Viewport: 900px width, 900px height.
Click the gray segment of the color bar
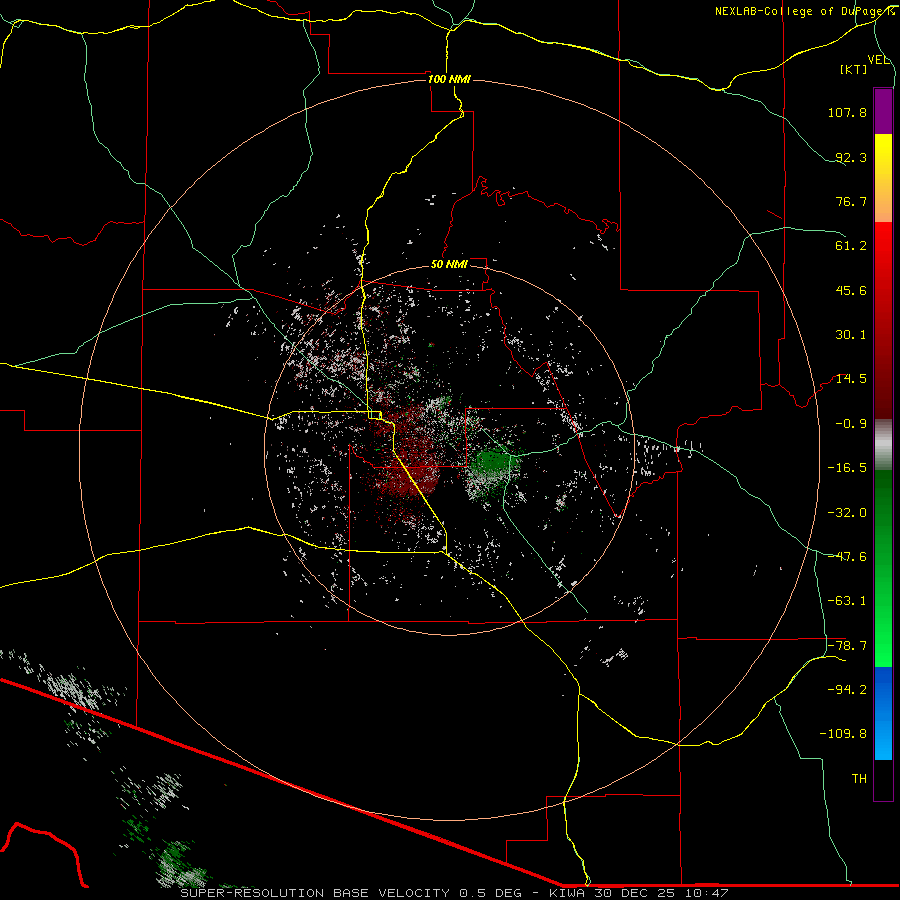point(883,444)
